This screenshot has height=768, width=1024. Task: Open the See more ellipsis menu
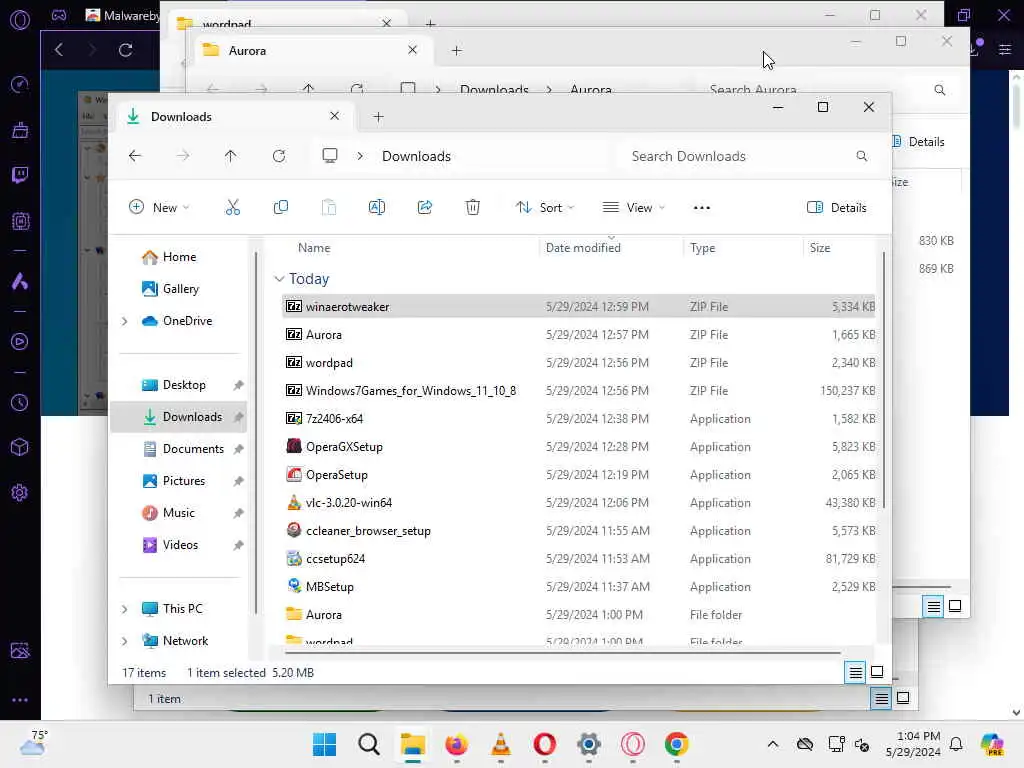(x=701, y=208)
